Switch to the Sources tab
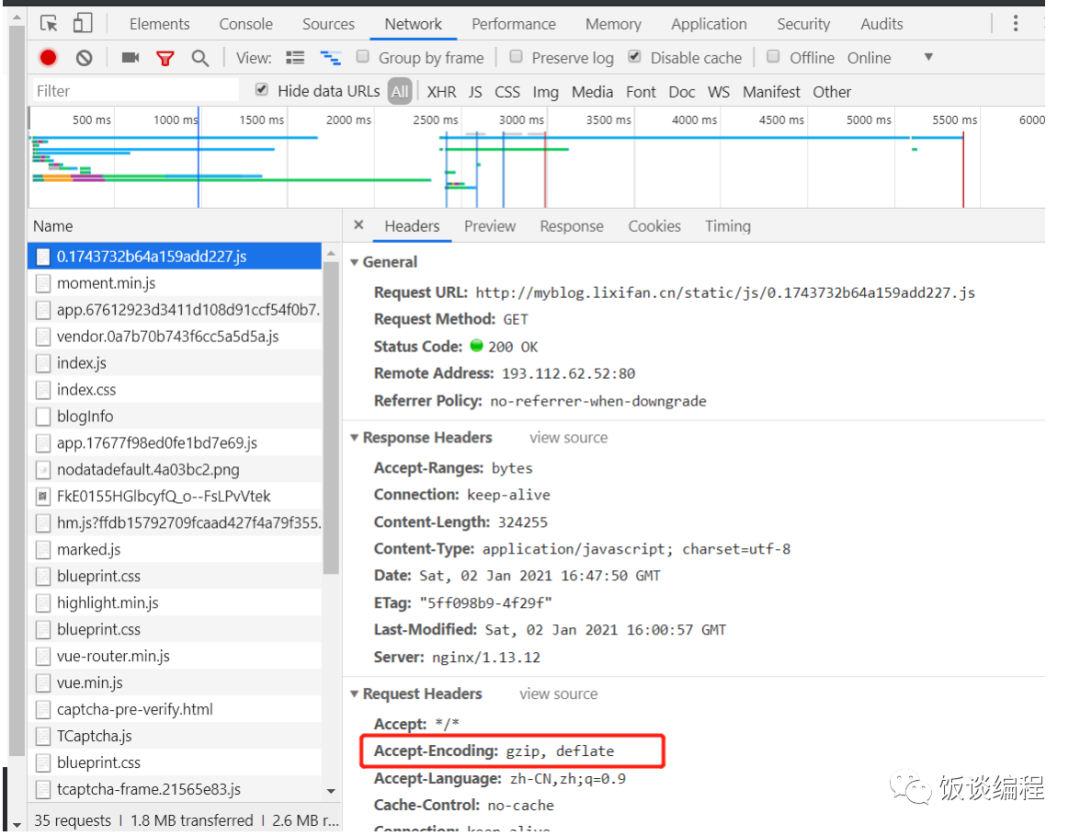The image size is (1080, 836). click(329, 24)
